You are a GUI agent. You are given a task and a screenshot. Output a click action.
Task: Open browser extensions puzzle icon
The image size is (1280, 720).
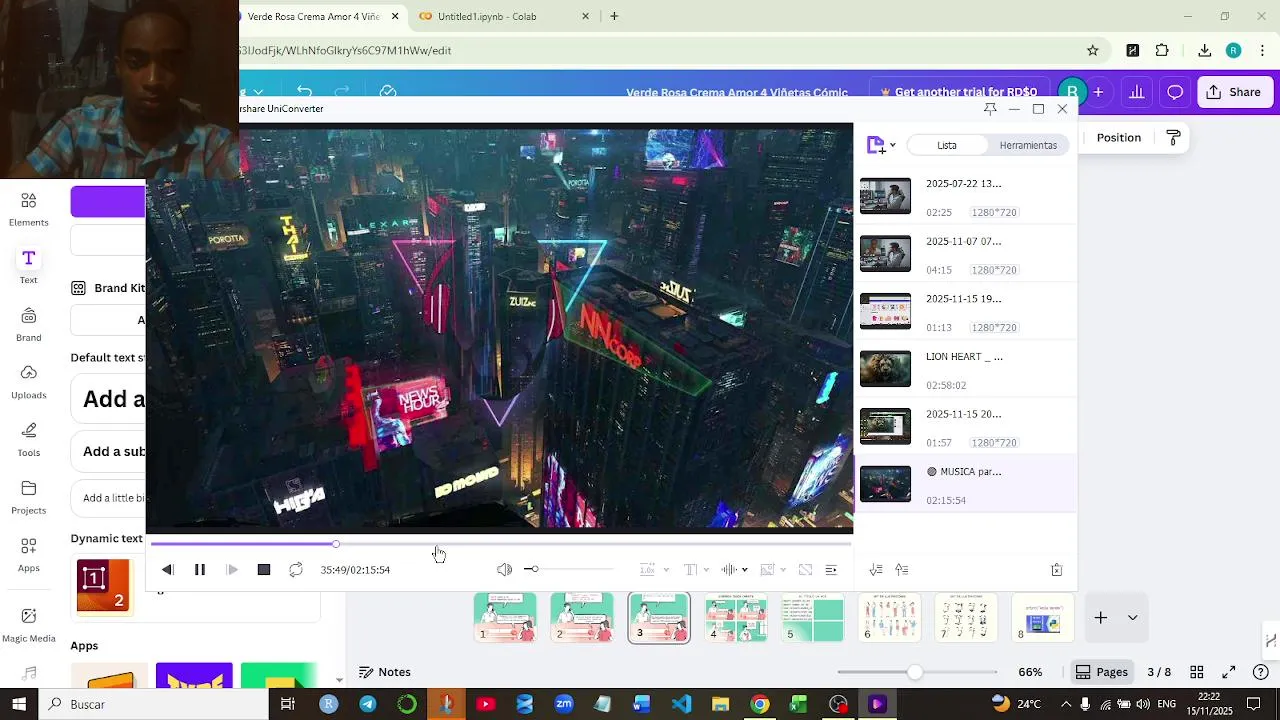[x=1162, y=51]
